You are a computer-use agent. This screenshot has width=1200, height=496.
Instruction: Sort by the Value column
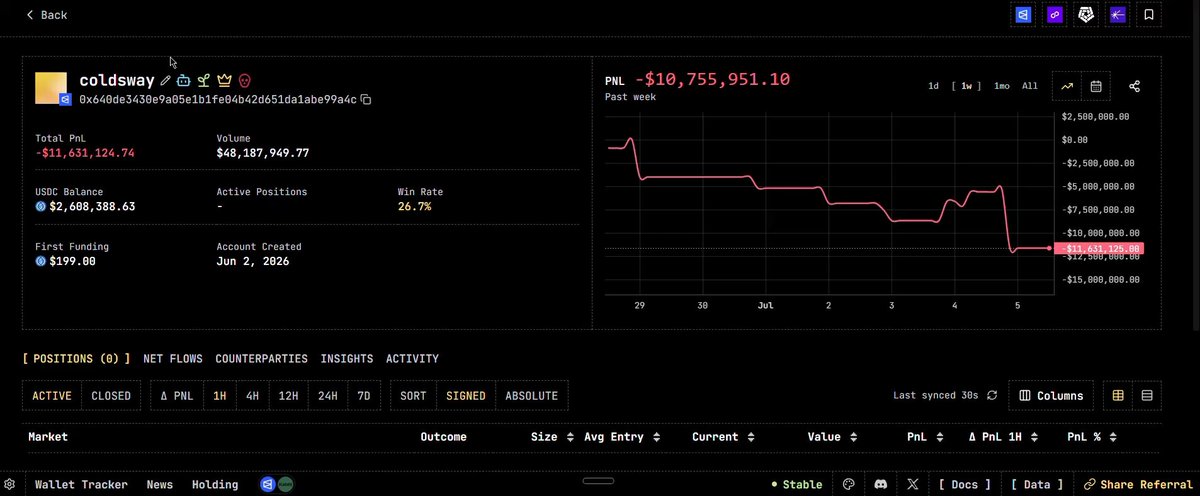(831, 437)
